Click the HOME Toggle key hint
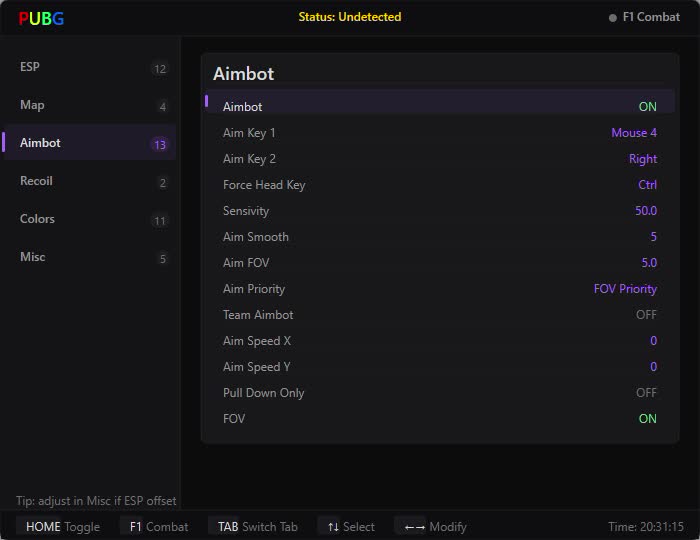 (62, 527)
